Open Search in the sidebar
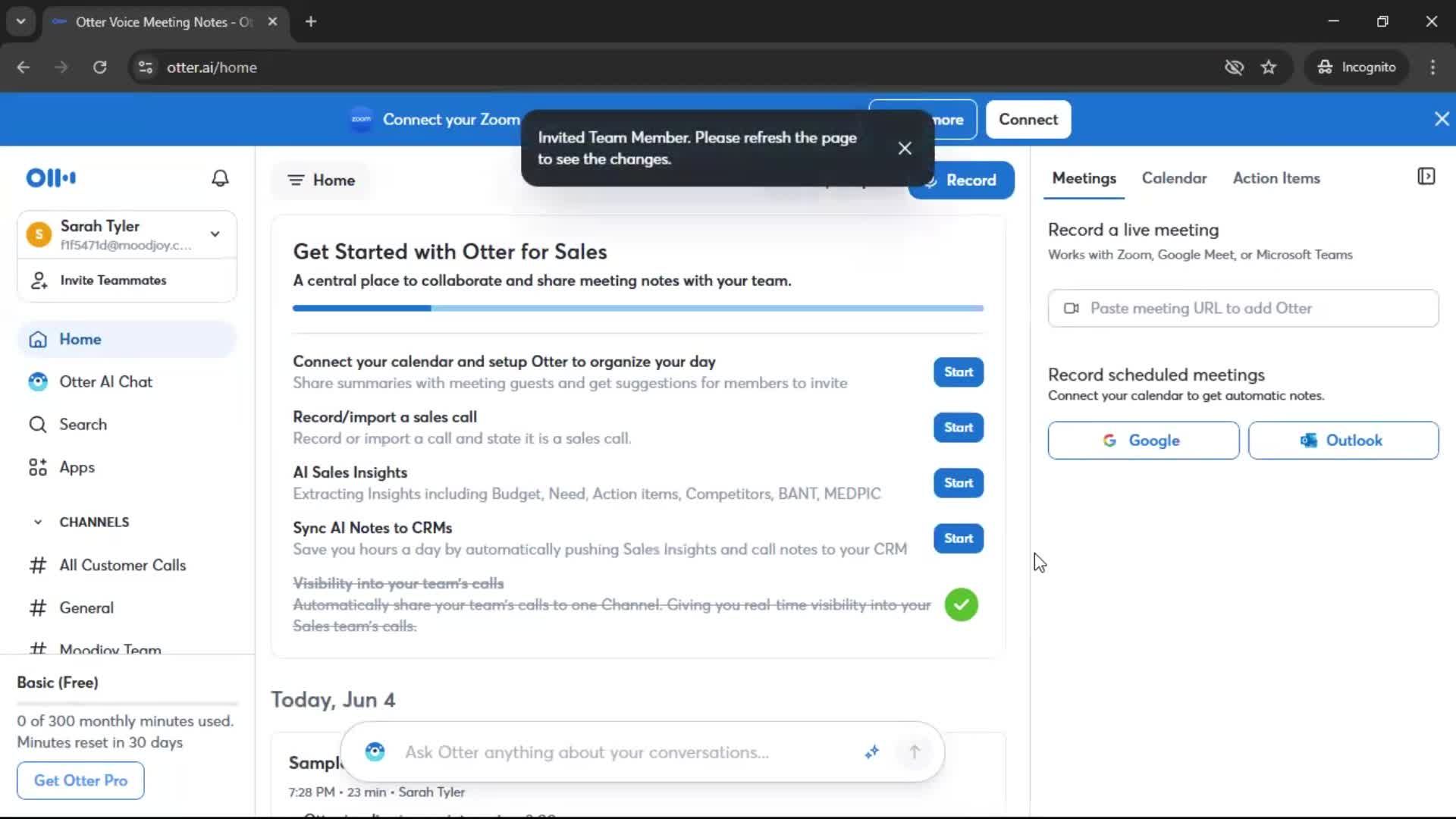The width and height of the screenshot is (1456, 819). 127,425
